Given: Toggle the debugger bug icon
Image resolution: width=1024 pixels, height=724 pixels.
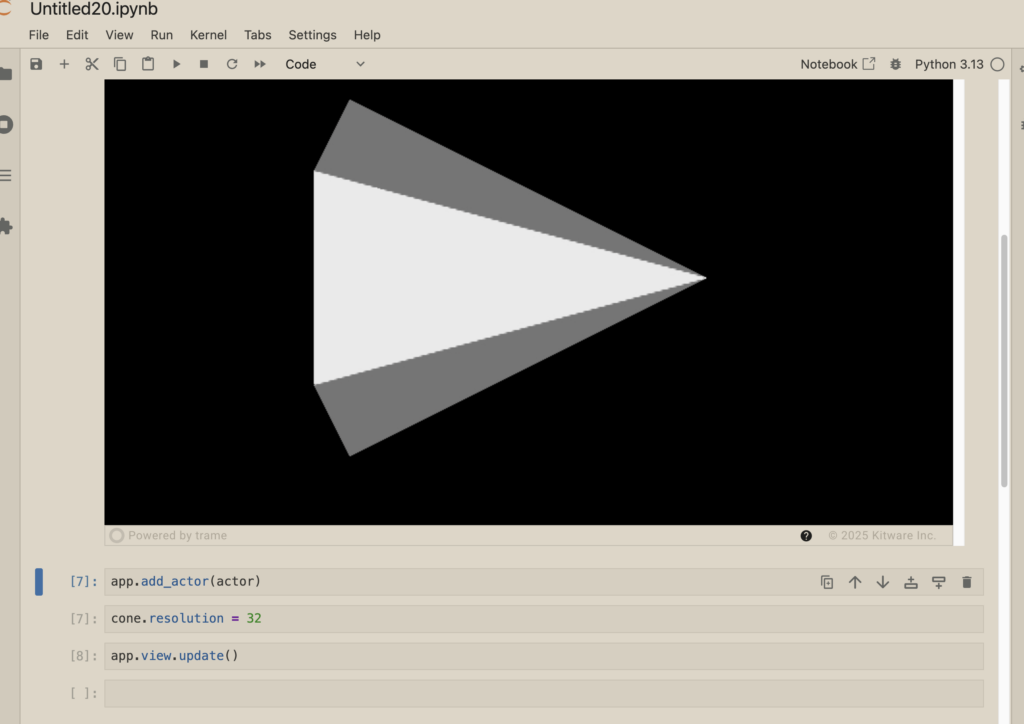Looking at the screenshot, I should 896,64.
